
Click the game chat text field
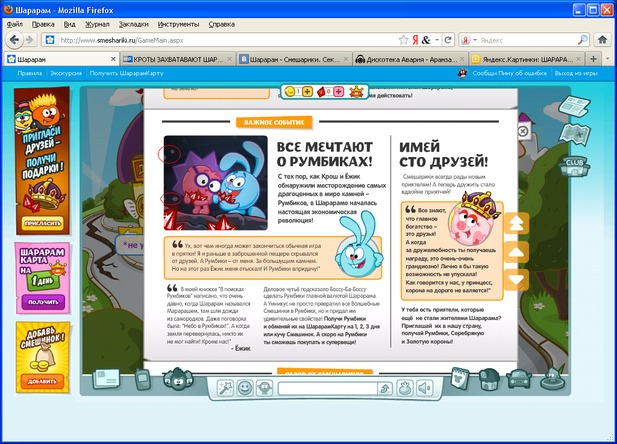[x=327, y=389]
